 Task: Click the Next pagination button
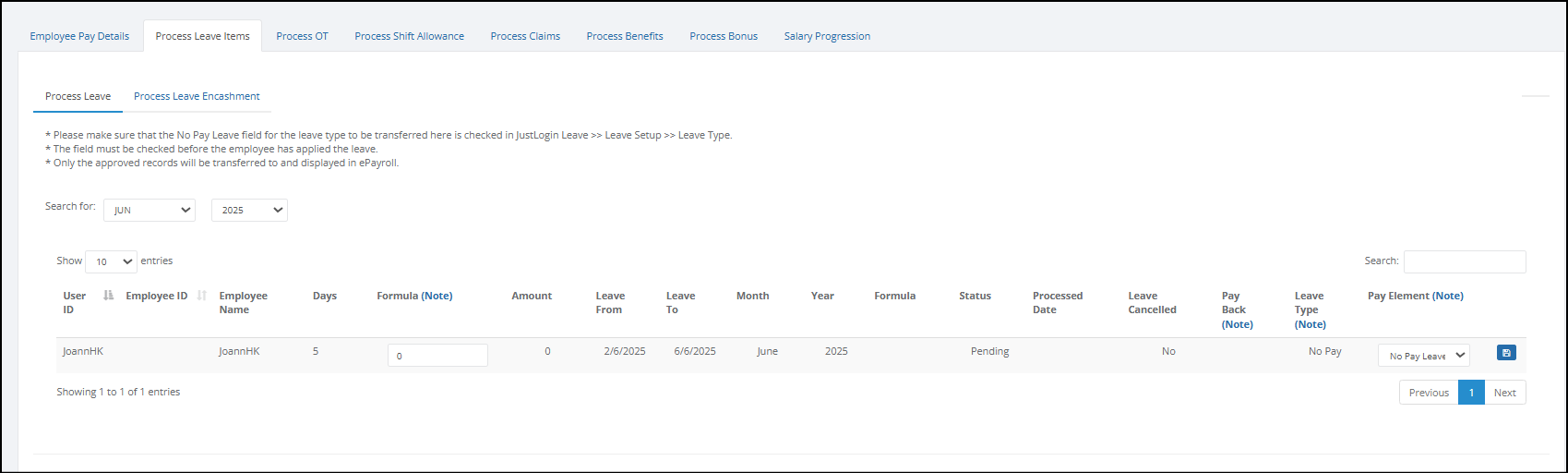coord(1505,393)
